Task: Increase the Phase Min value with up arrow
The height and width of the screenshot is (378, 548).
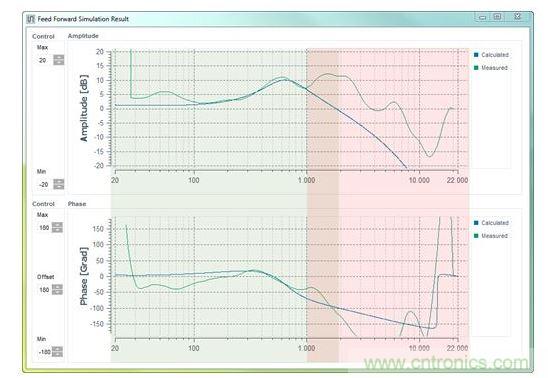Action: [x=57, y=349]
